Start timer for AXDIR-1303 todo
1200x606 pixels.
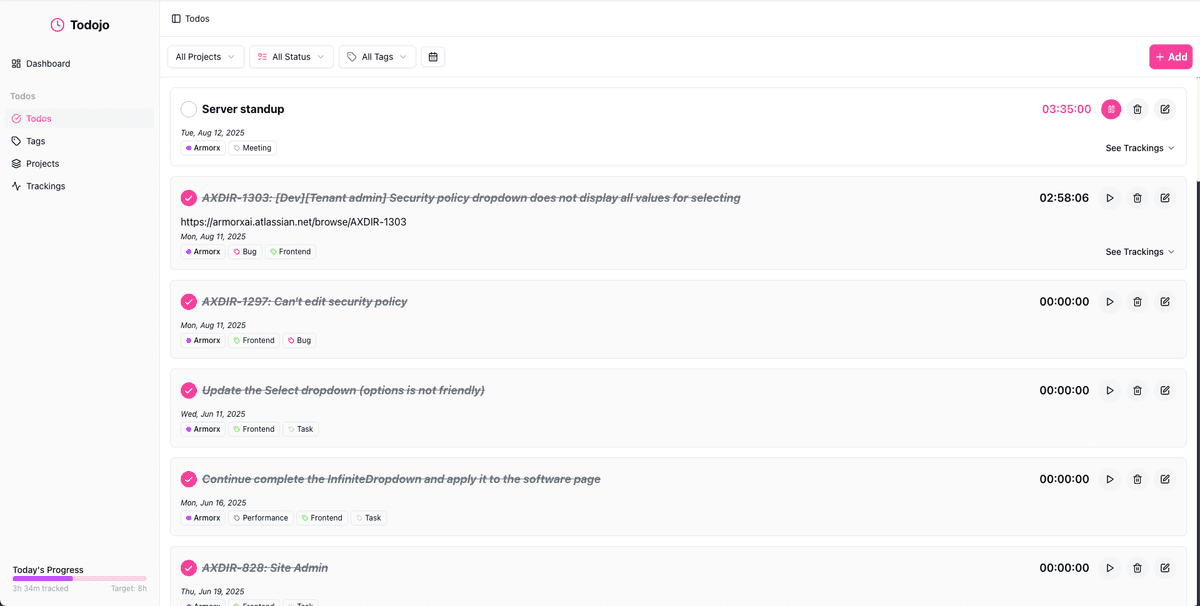click(1109, 198)
